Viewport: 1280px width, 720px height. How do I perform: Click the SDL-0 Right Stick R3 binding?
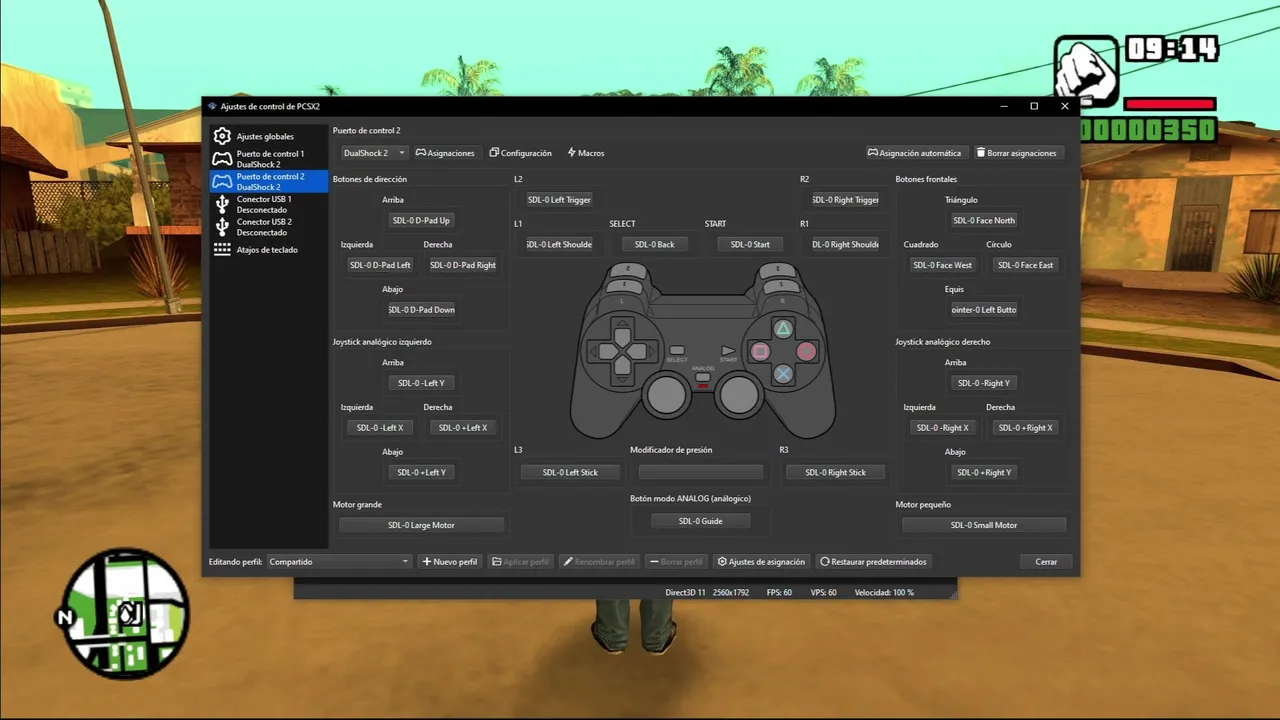point(836,472)
